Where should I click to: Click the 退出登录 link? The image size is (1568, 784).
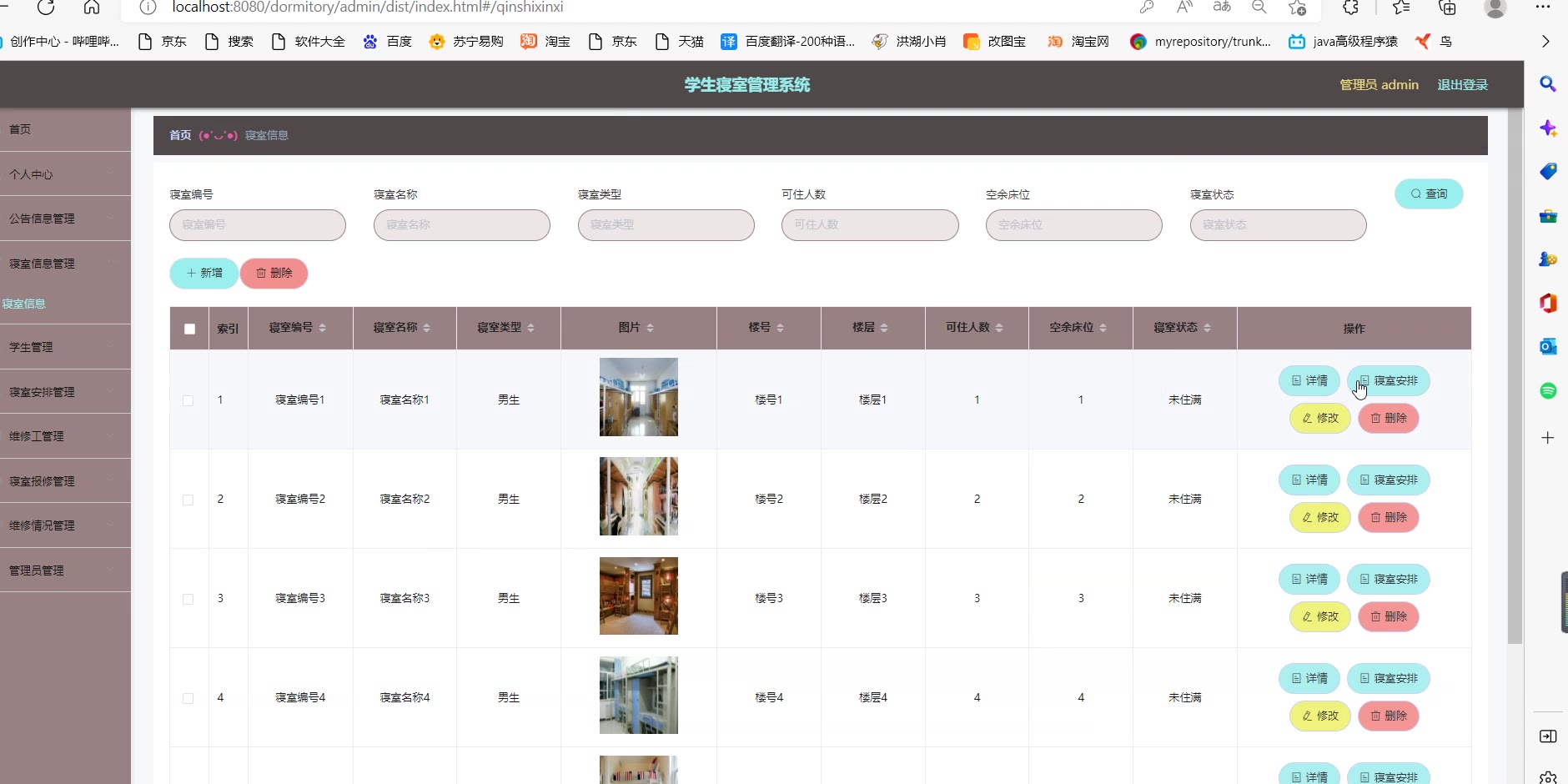(x=1462, y=85)
